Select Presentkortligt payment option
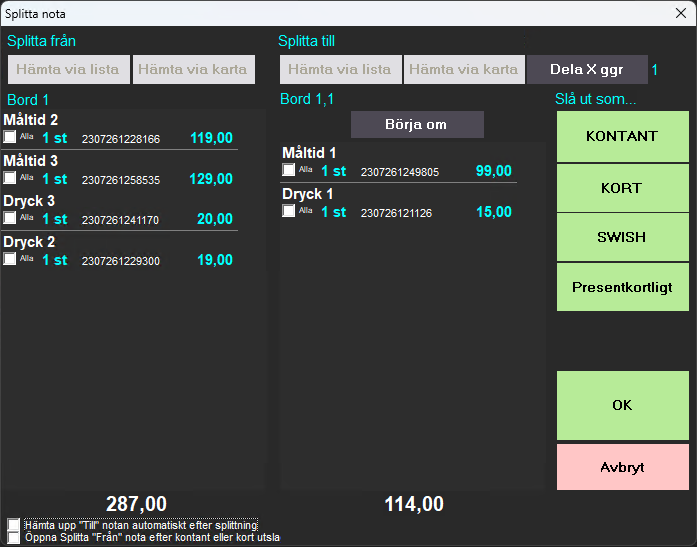 click(622, 287)
